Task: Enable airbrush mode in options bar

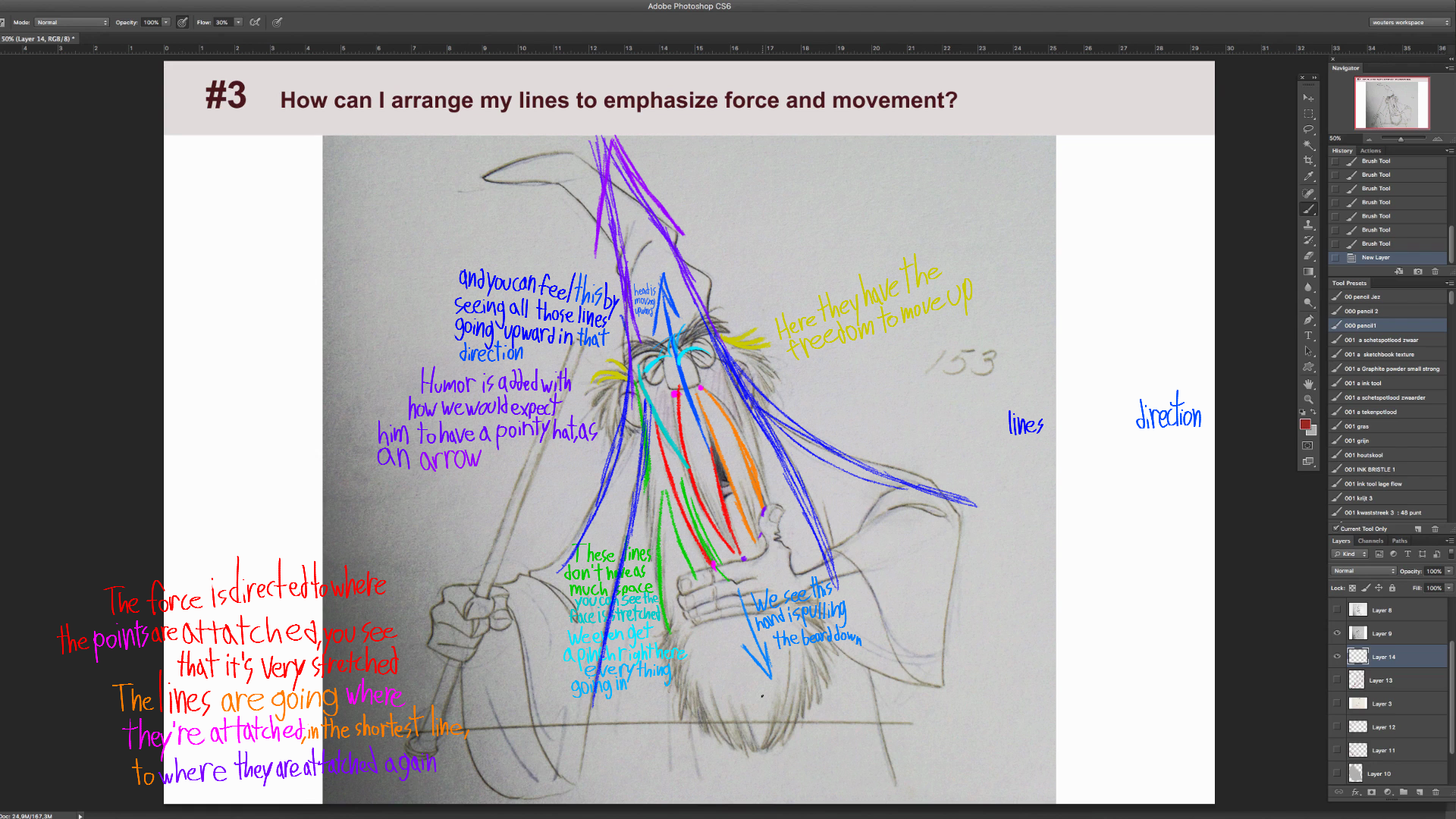Action: click(x=256, y=22)
